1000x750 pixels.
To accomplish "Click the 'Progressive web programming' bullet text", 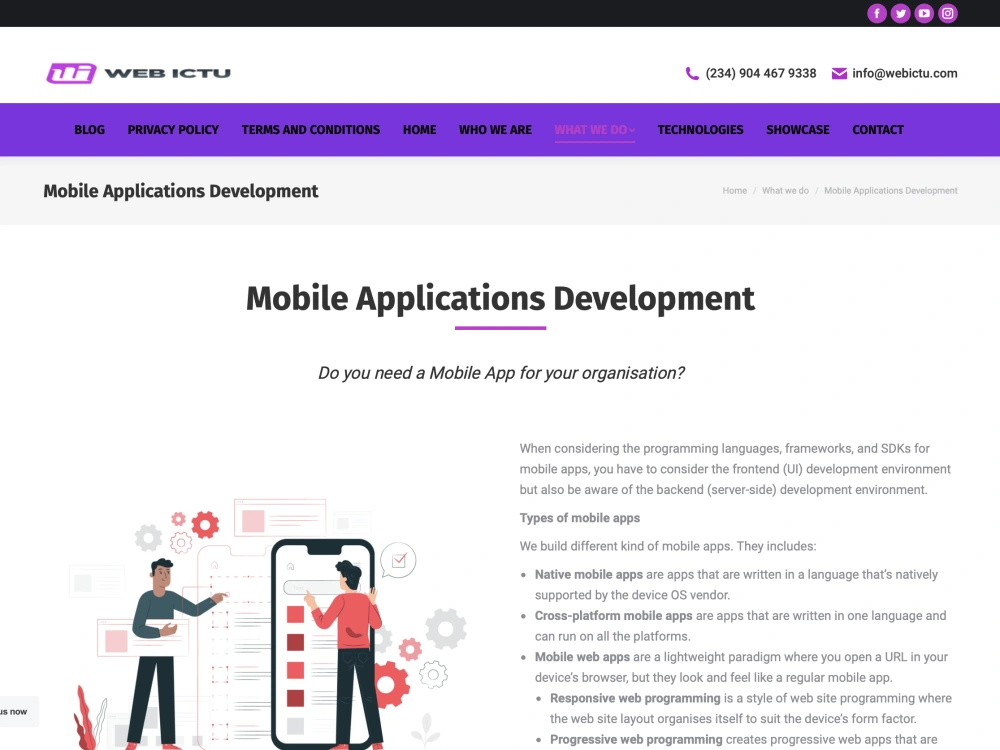I will point(636,740).
